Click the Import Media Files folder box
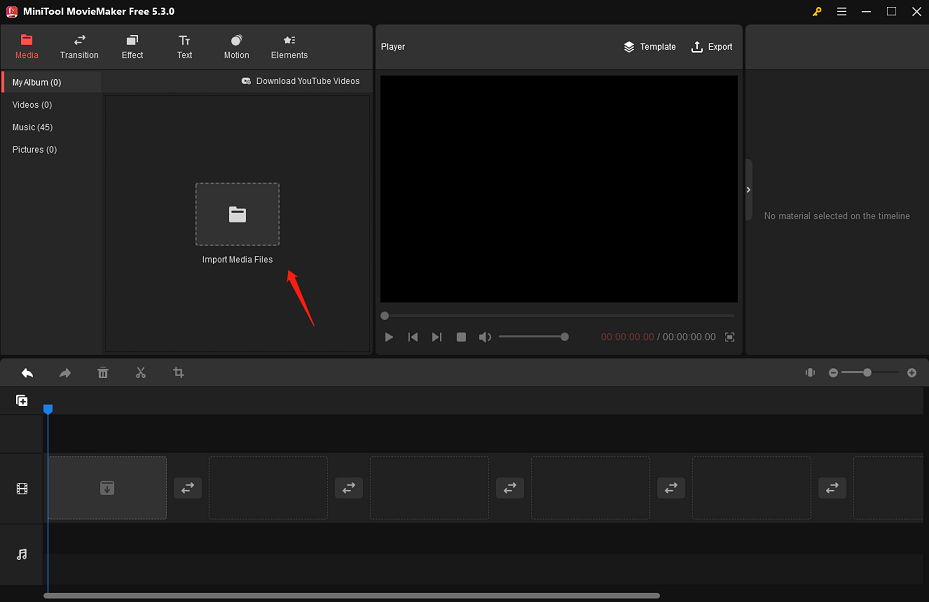The width and height of the screenshot is (929, 602). click(238, 214)
